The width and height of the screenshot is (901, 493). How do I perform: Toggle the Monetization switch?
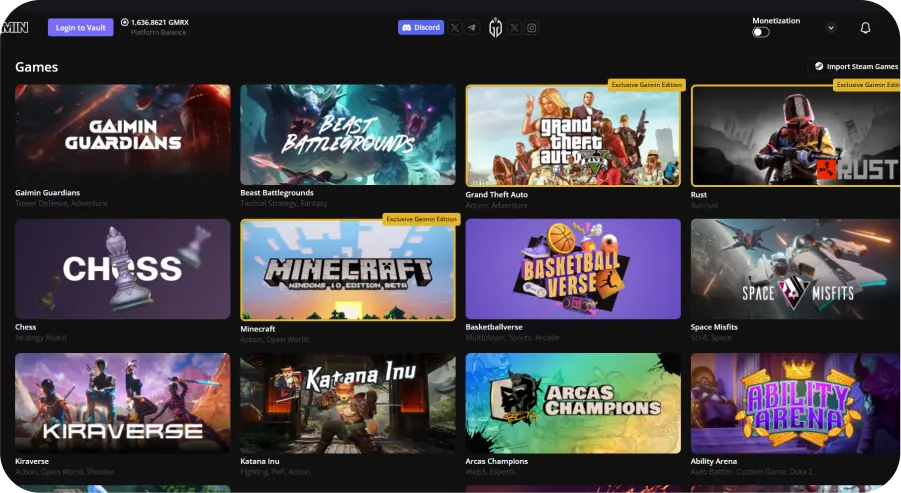[x=761, y=32]
